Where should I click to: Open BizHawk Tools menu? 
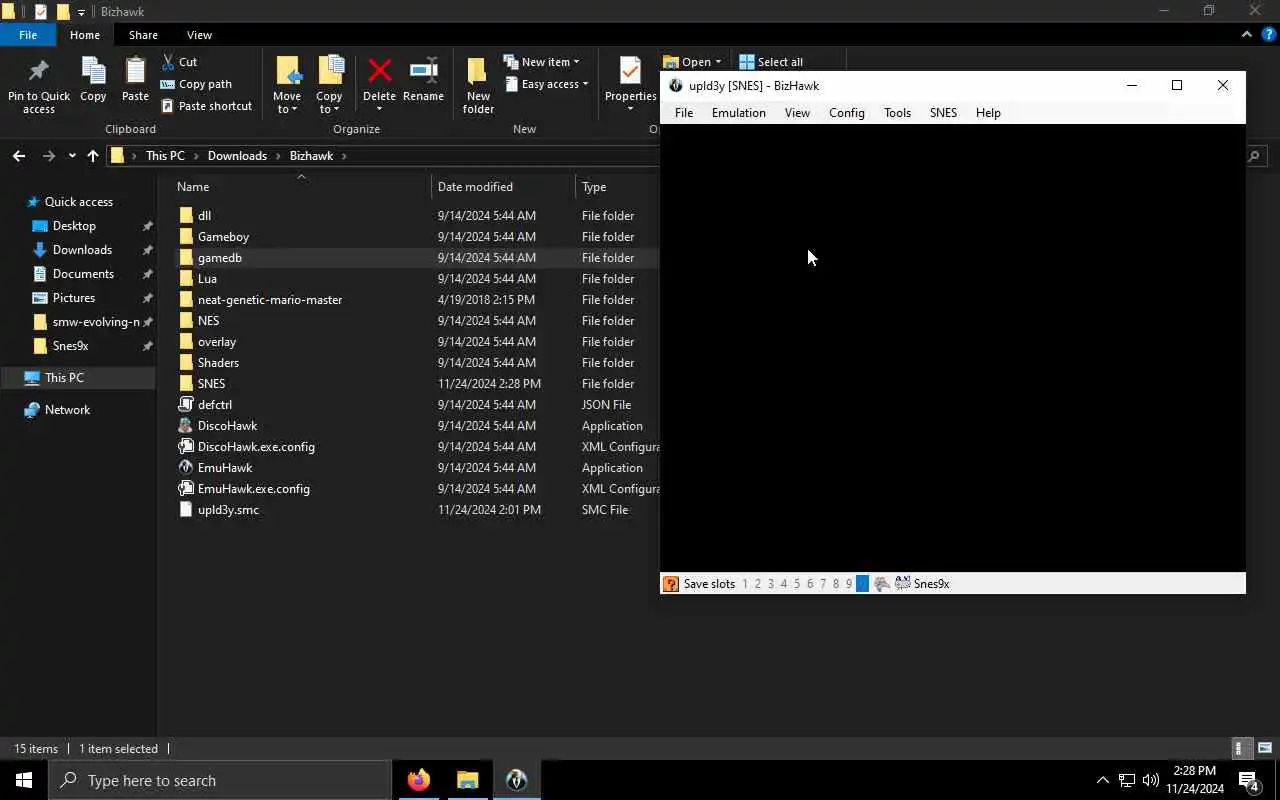click(x=897, y=113)
